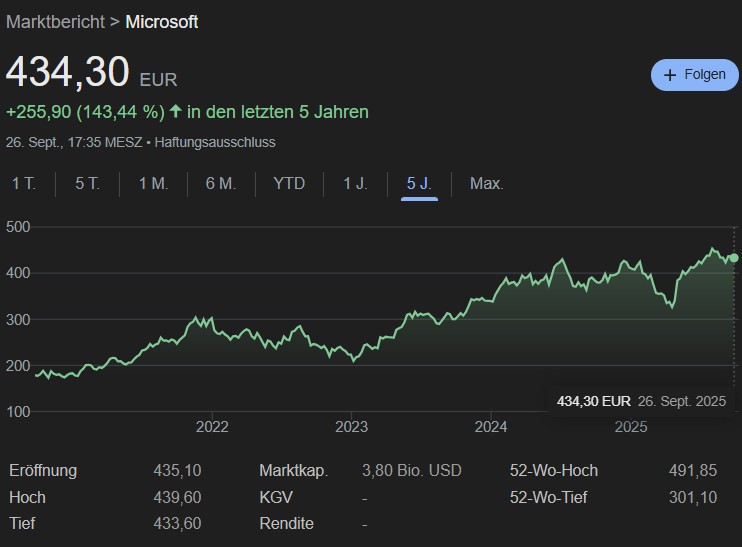Open the Haftungsausschluss disclaimer link

coord(215,142)
